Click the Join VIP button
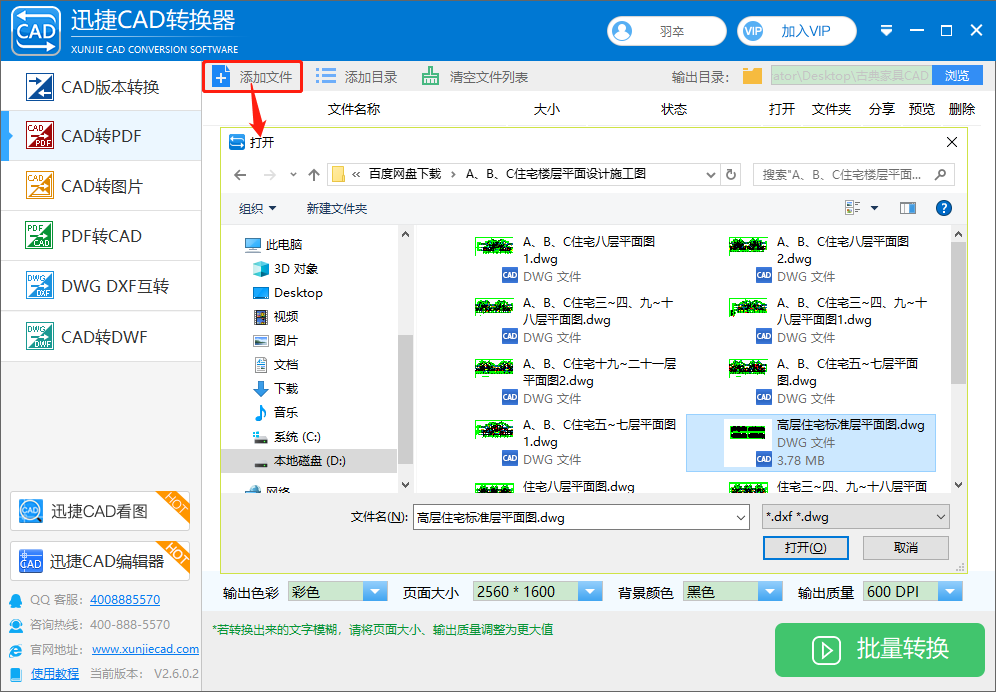The height and width of the screenshot is (692, 996). [x=797, y=31]
